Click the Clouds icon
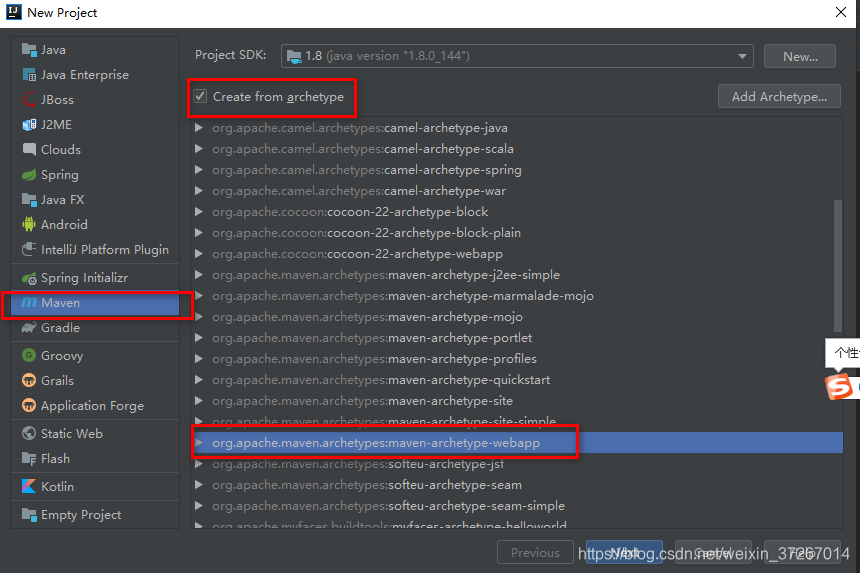The height and width of the screenshot is (573, 860). (29, 149)
